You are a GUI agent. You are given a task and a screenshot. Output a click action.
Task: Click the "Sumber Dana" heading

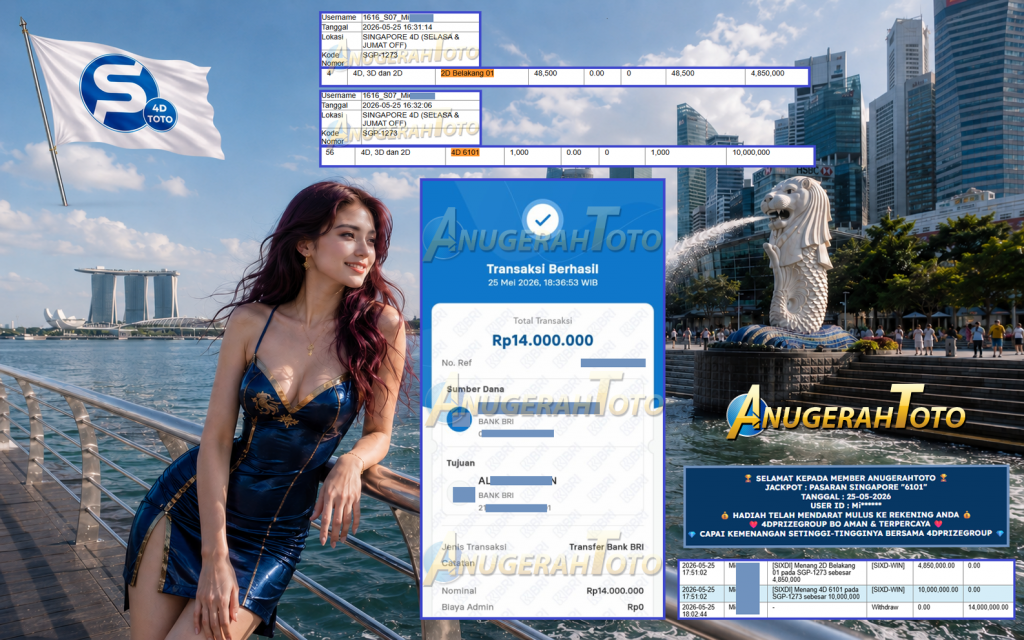point(475,389)
